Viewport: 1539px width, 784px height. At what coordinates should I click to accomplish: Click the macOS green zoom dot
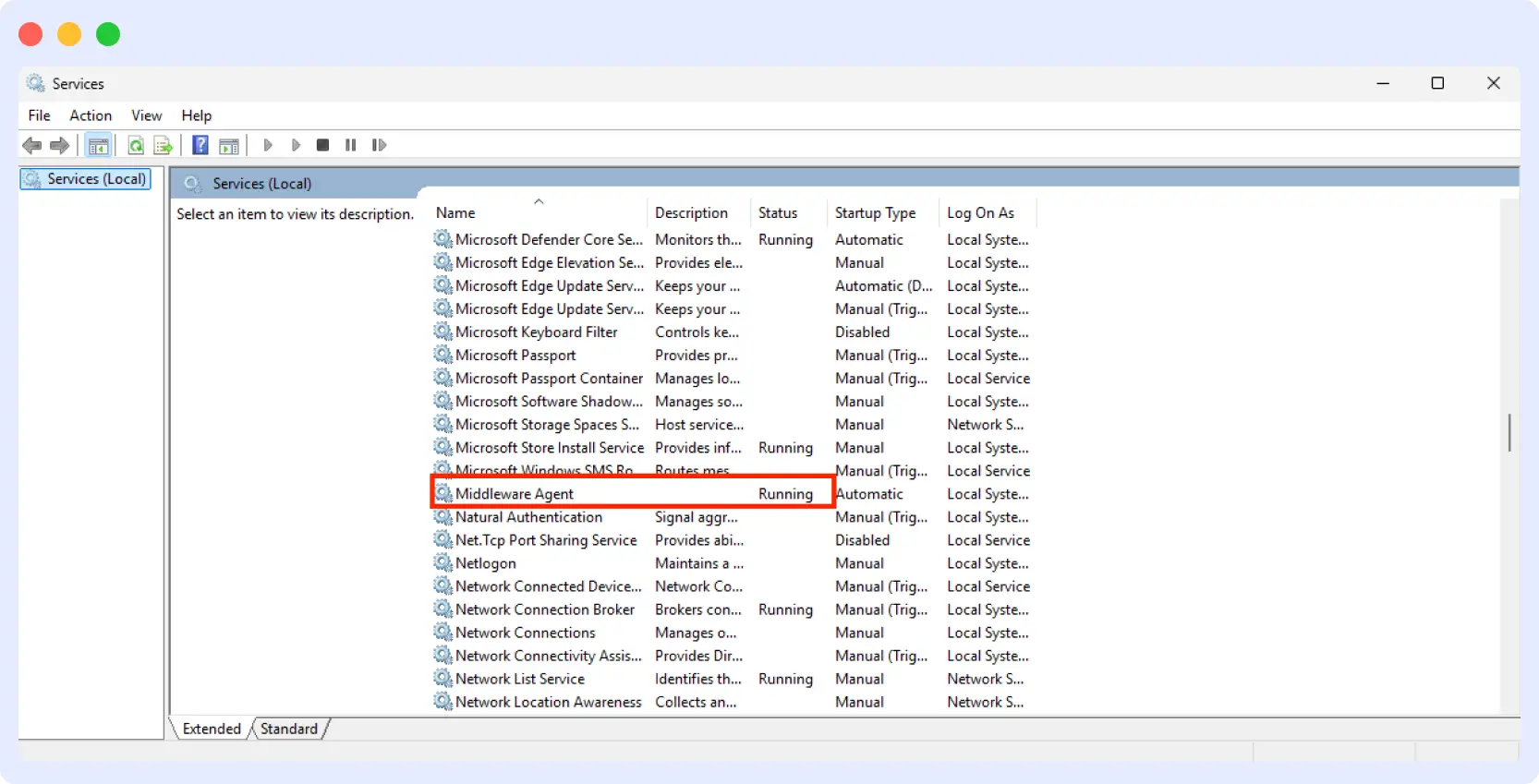click(108, 34)
